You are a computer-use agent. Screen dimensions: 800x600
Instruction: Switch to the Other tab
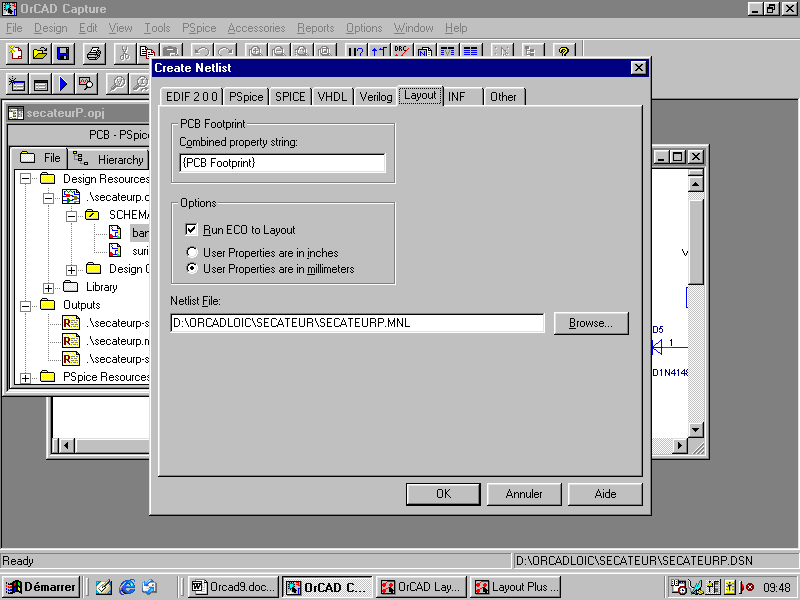coord(504,96)
